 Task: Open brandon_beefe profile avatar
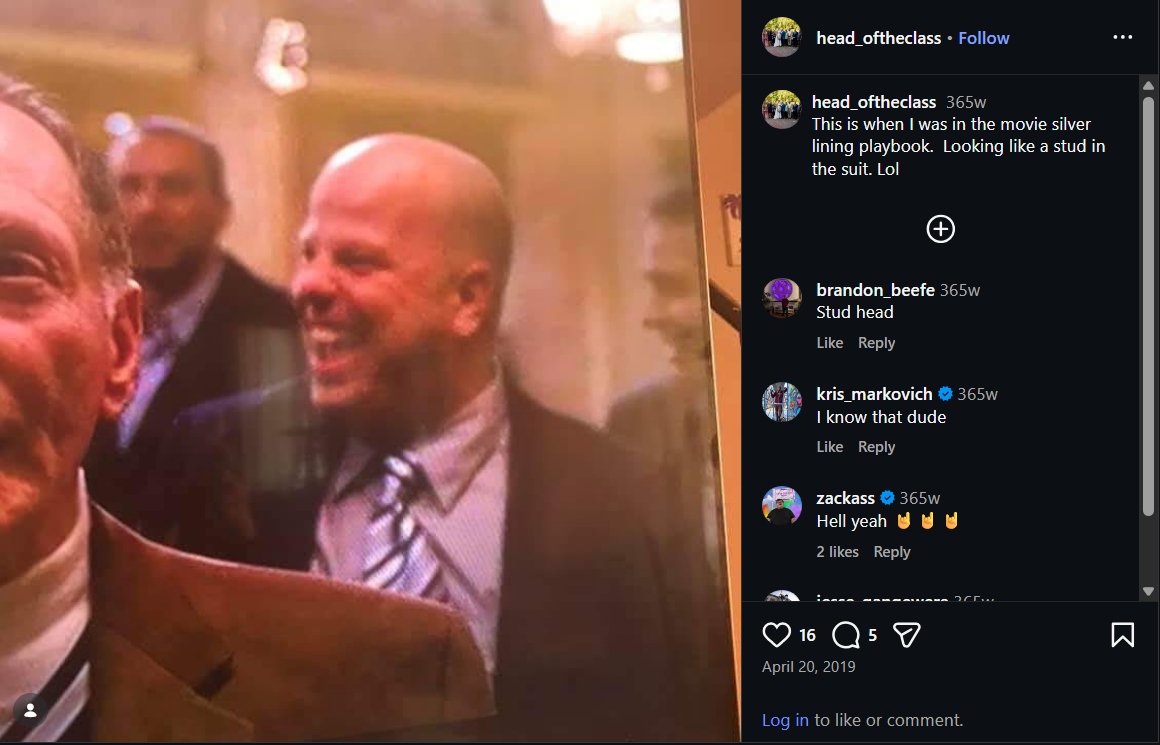click(x=782, y=298)
